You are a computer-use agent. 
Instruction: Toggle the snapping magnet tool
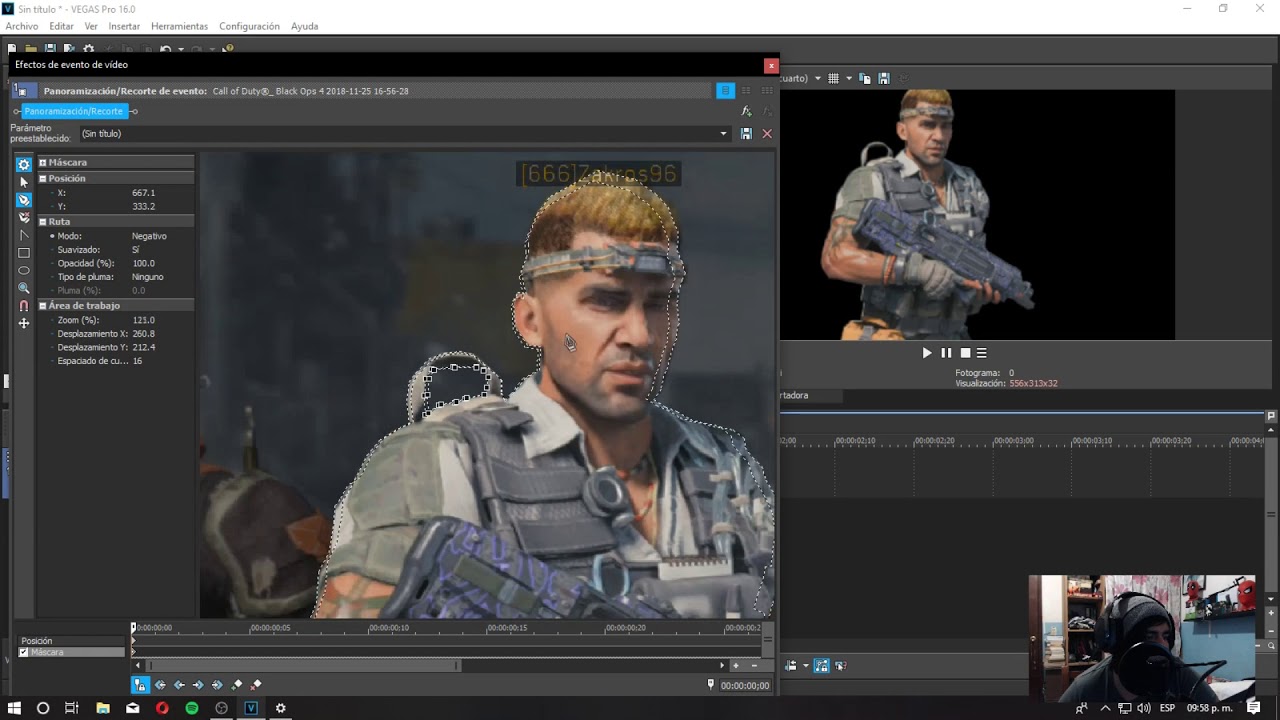24,306
